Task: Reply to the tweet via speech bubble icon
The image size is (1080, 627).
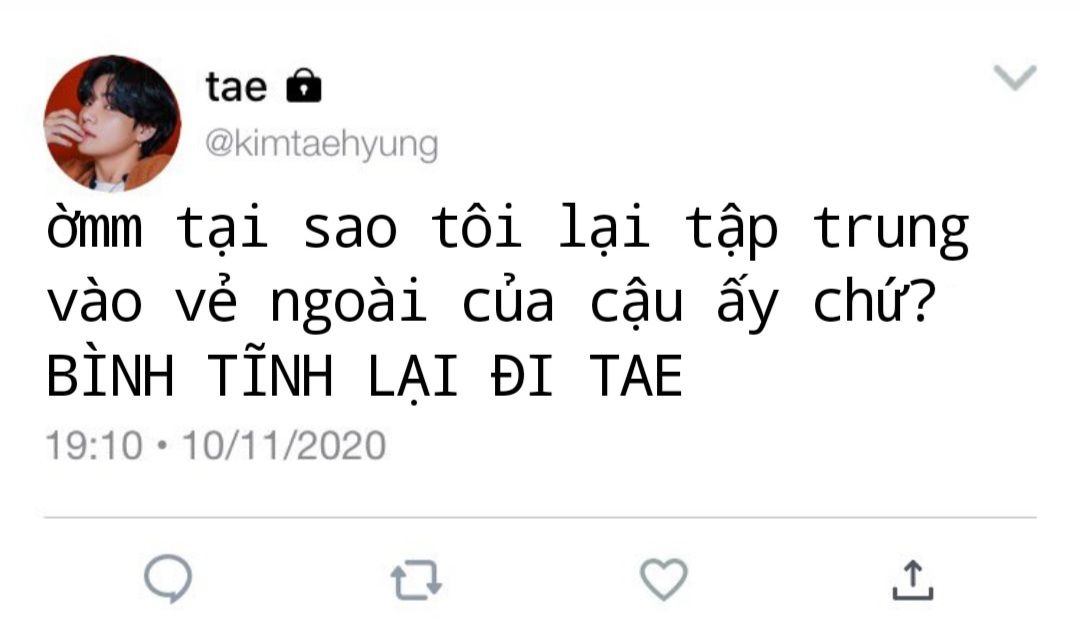Action: 168,579
